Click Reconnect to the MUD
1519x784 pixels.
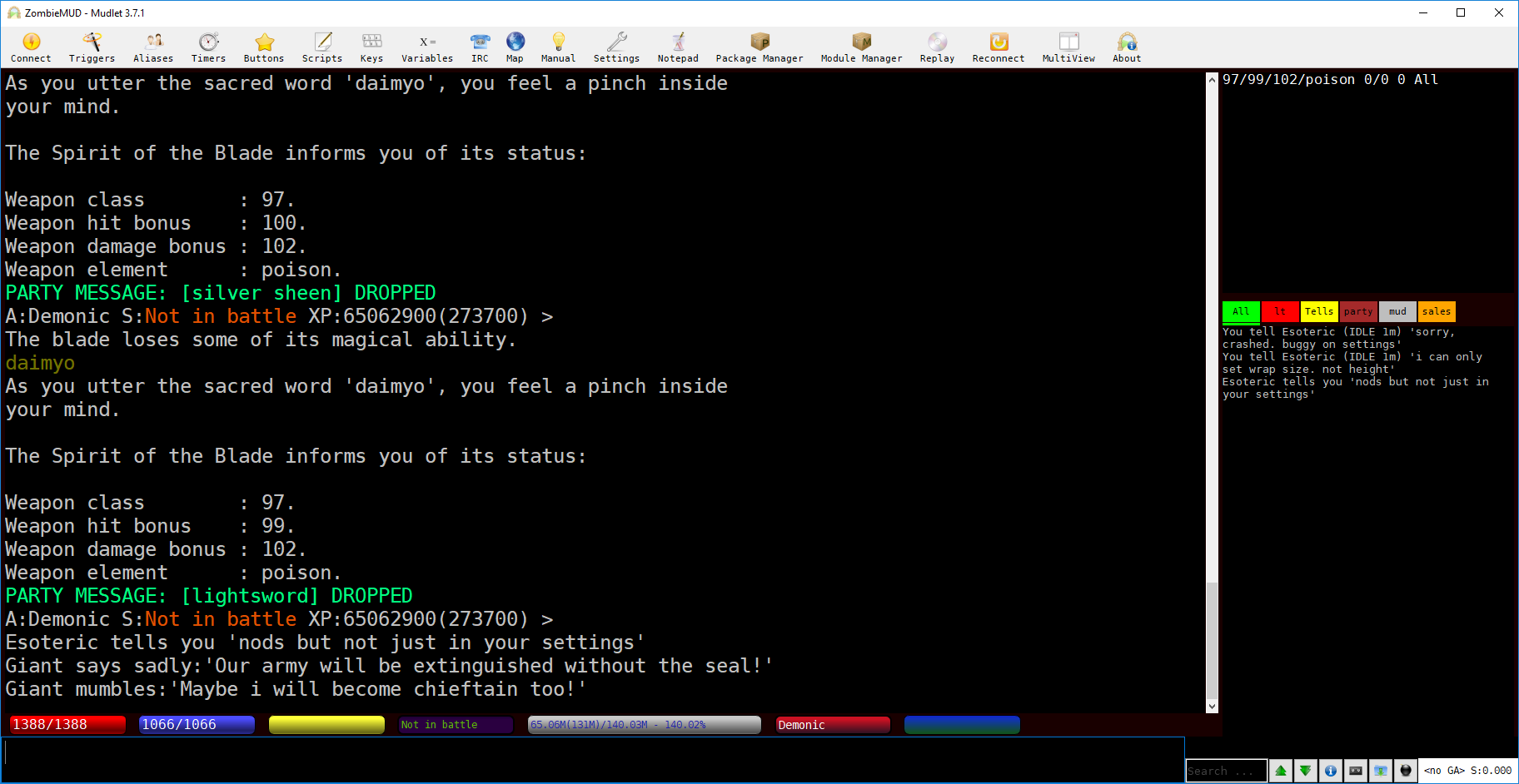(999, 47)
